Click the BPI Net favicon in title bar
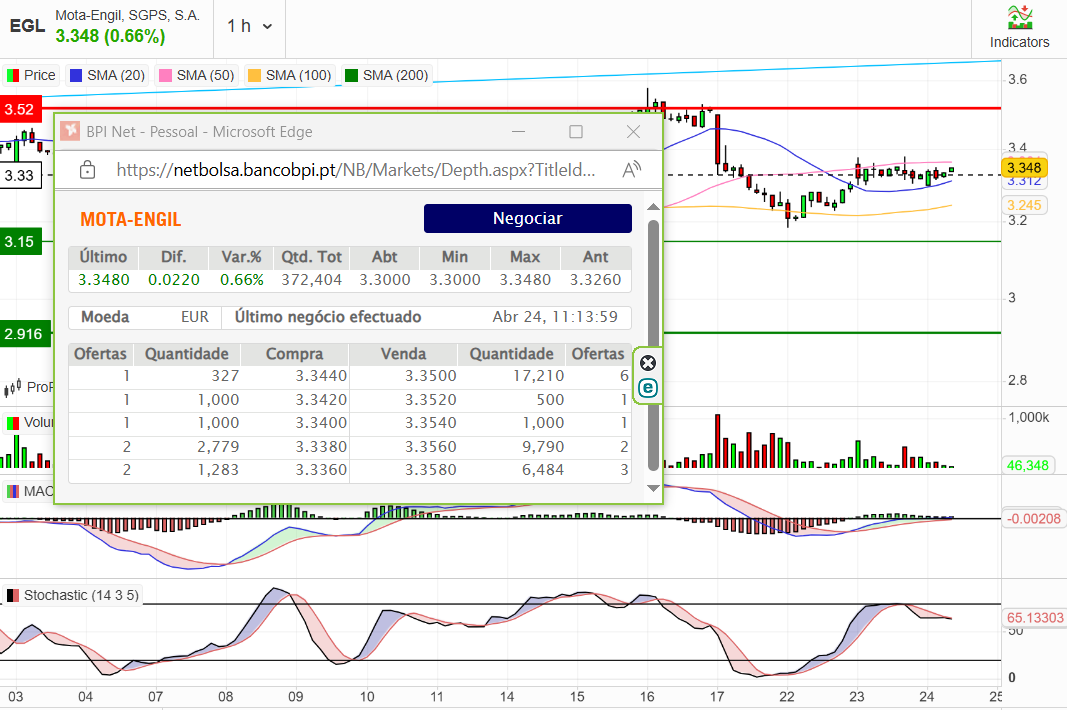 coord(70,132)
